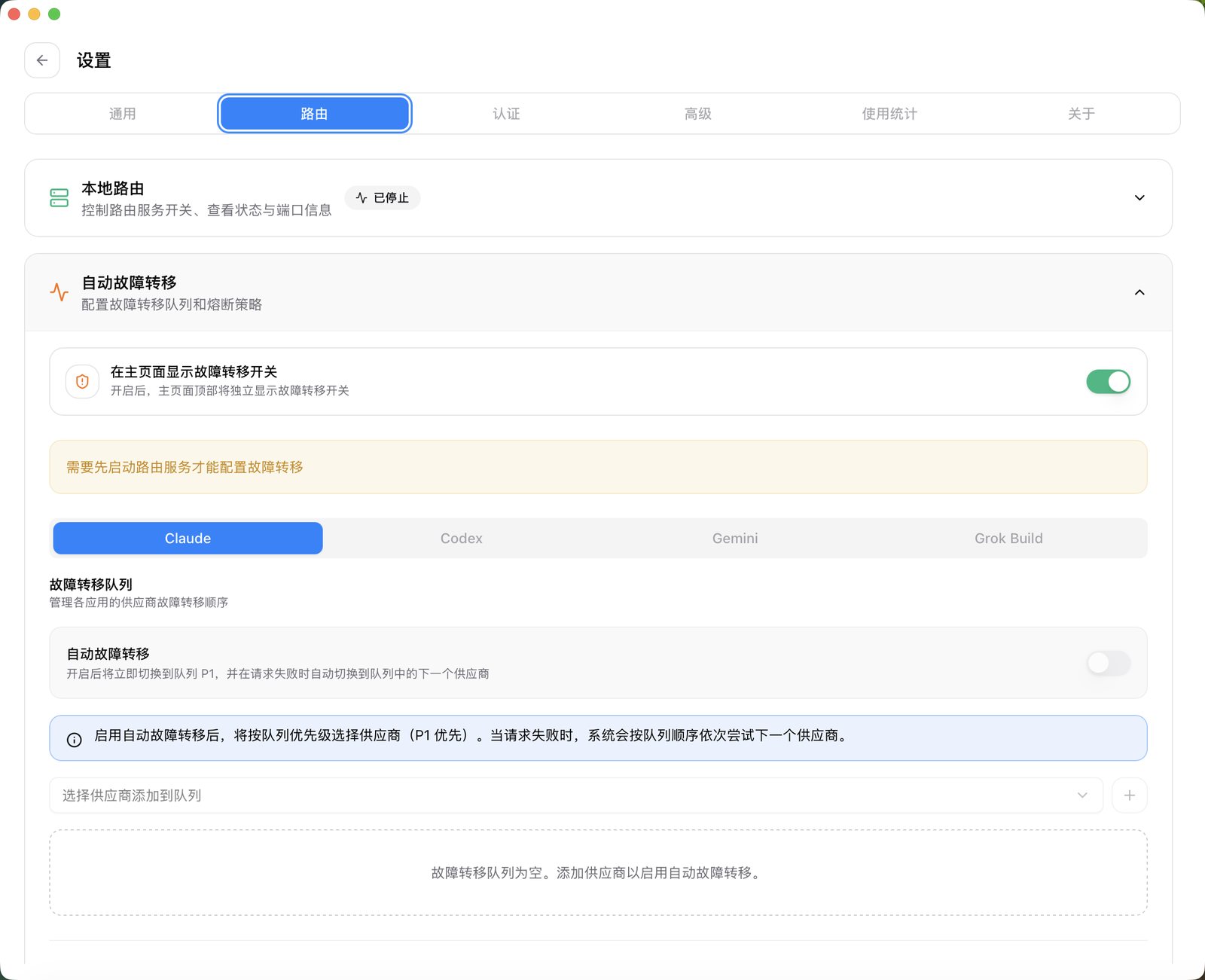Open the Grok Build app tab
Image resolution: width=1205 pixels, height=980 pixels.
click(x=1008, y=539)
